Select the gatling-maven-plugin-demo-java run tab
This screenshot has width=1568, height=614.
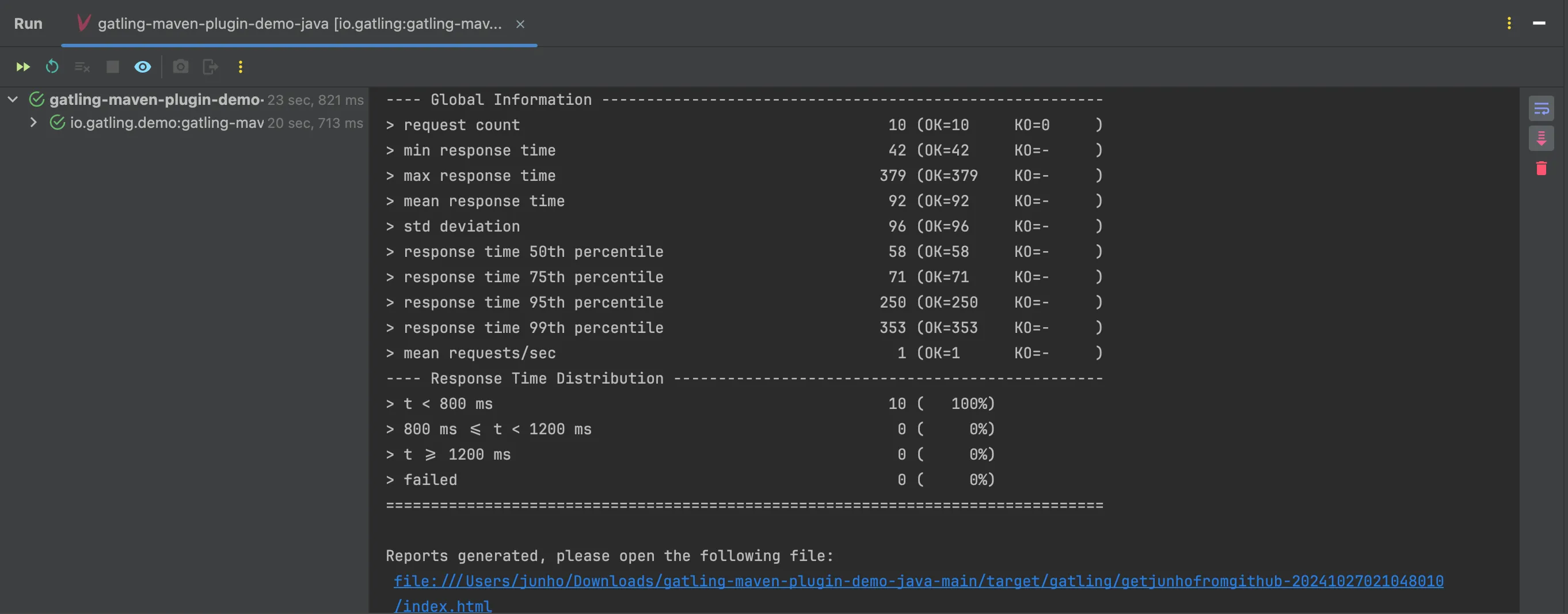pos(298,24)
